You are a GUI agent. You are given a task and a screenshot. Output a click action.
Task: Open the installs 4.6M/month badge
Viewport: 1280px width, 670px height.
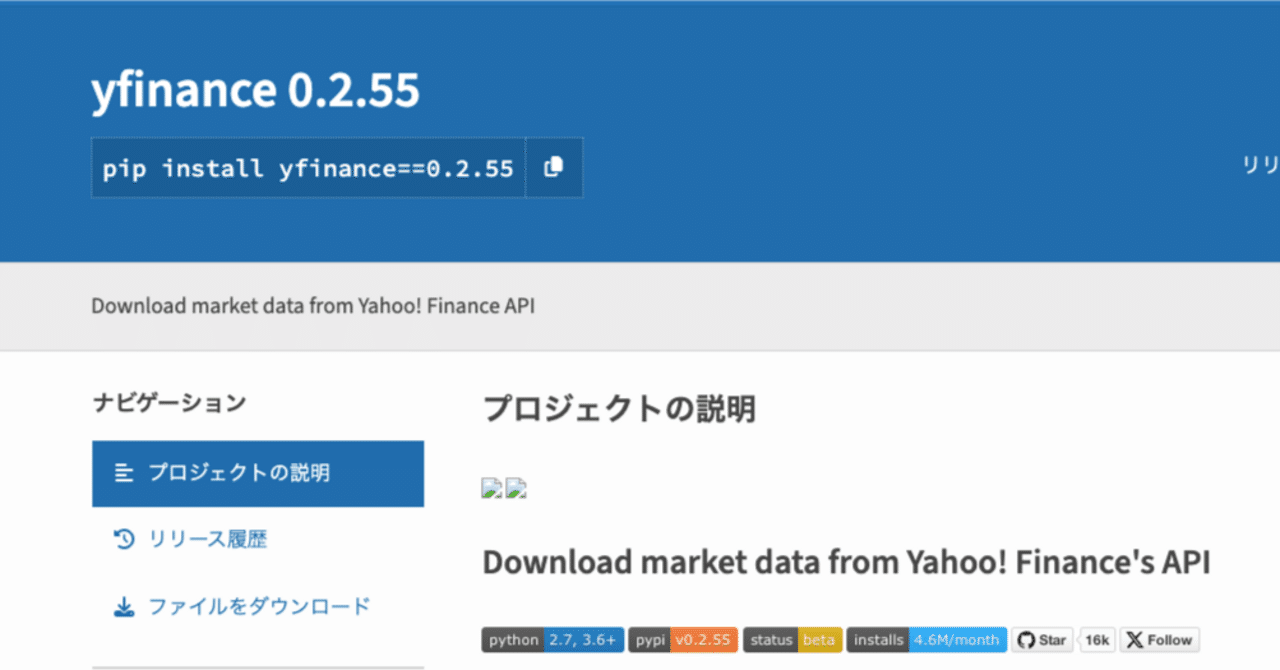pyautogui.click(x=926, y=639)
